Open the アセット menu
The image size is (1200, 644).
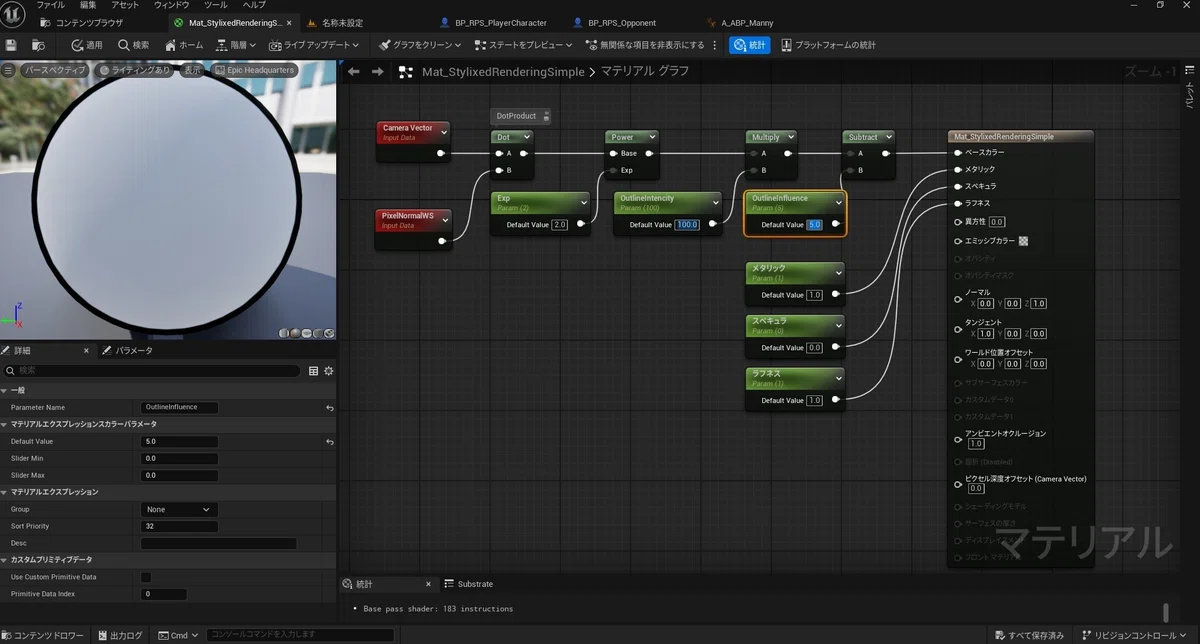click(125, 5)
